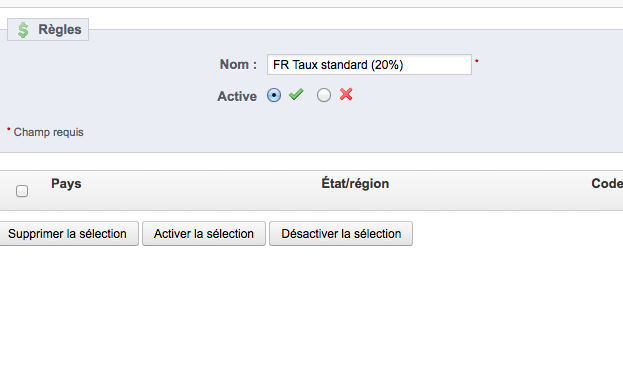Click the Active label text

click(x=237, y=96)
